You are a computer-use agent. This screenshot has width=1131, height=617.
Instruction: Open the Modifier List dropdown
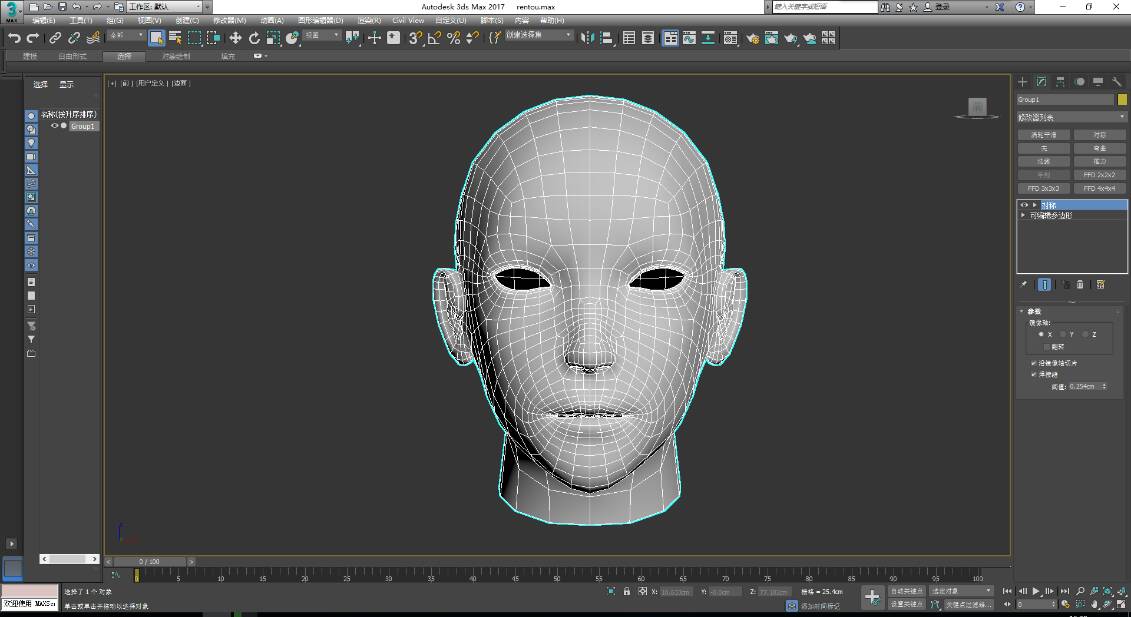pos(1071,117)
